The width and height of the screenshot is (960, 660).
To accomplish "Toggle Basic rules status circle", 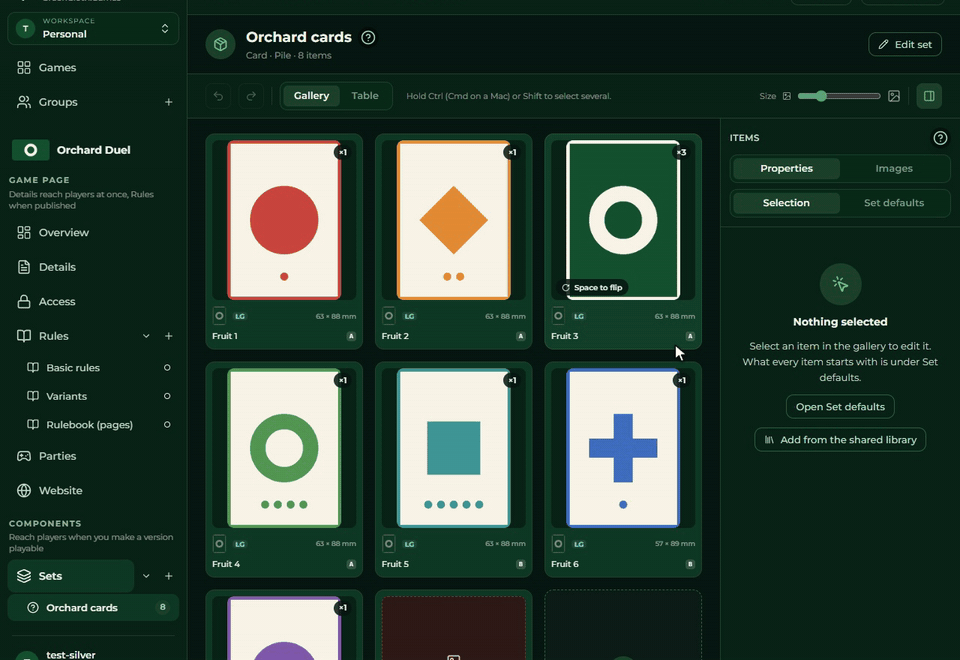I will click(167, 367).
